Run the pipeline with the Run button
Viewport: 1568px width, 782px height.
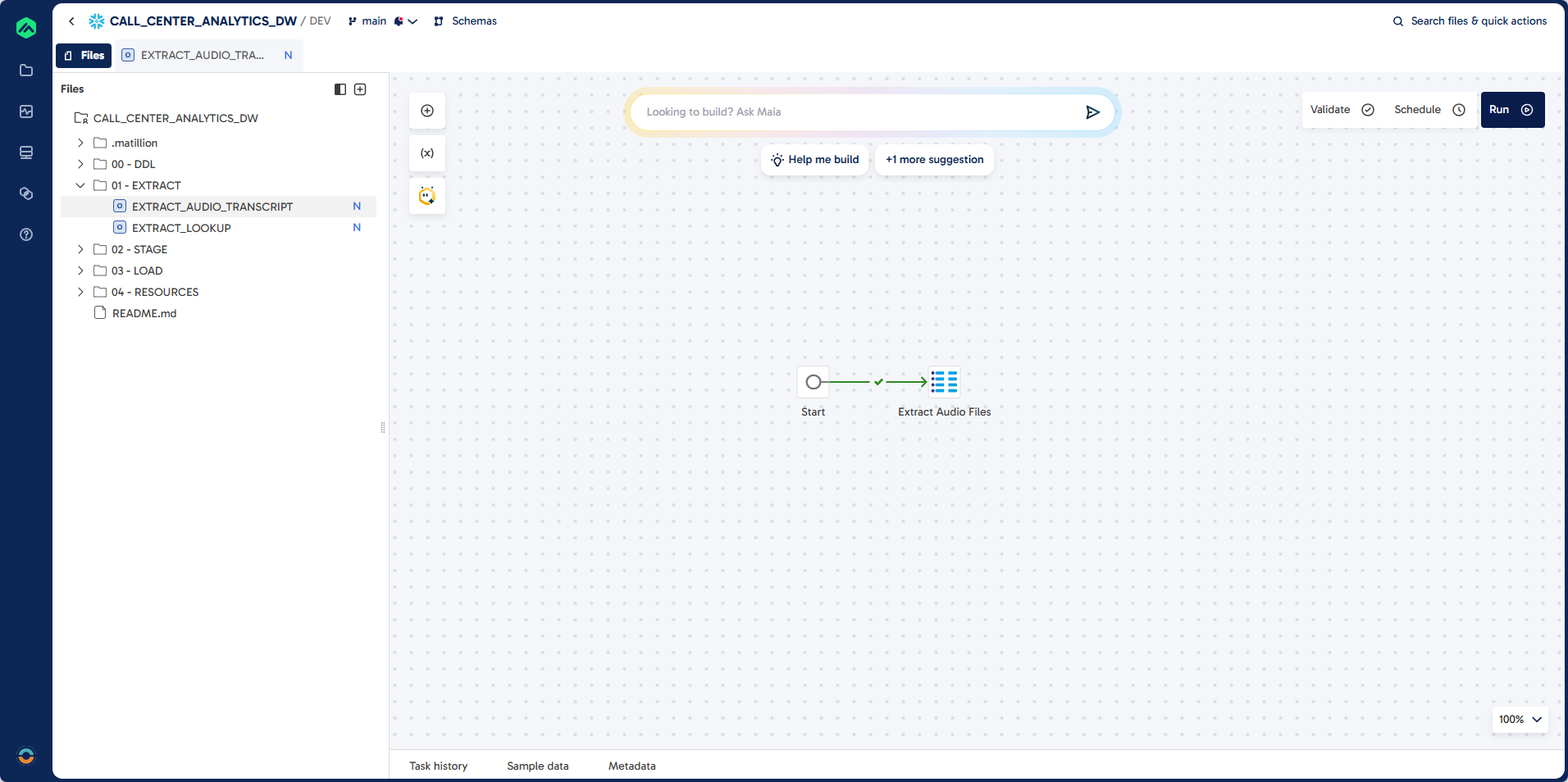(1511, 109)
